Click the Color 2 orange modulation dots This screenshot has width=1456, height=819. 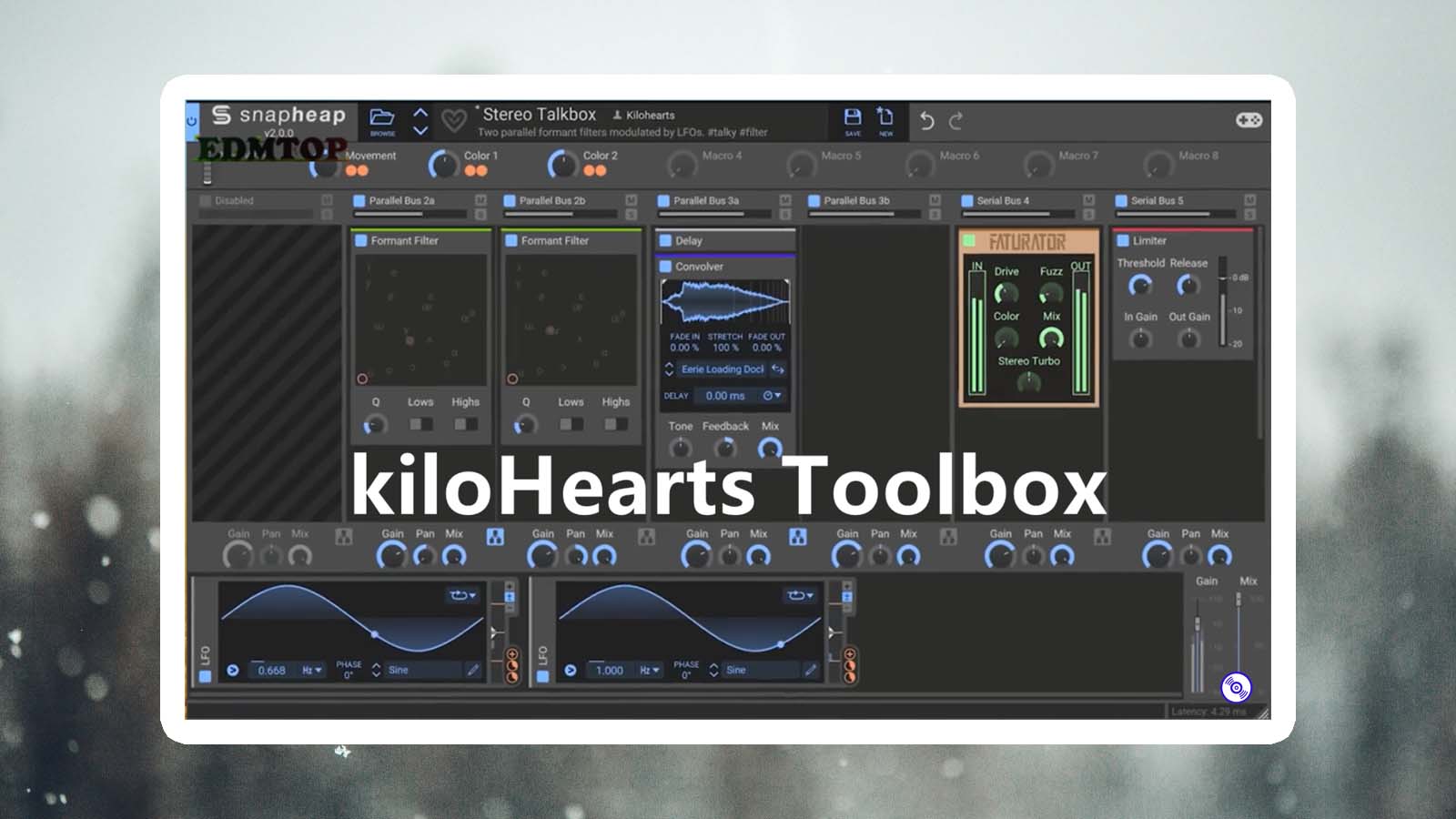(595, 171)
